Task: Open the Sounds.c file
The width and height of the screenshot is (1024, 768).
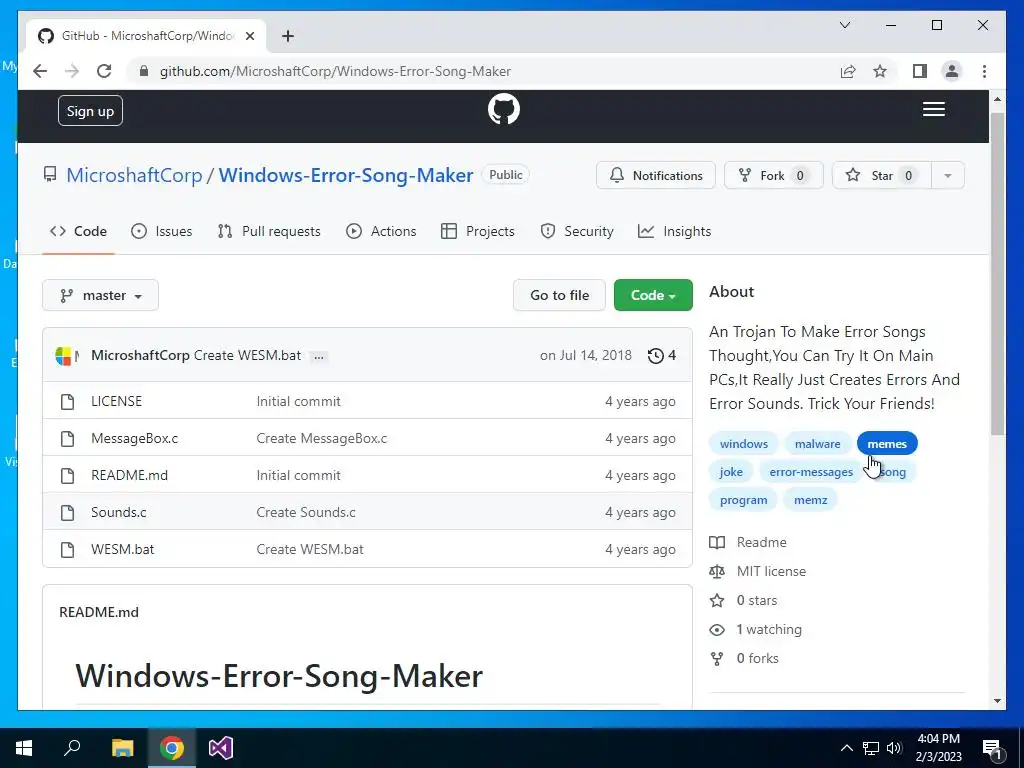Action: (119, 512)
